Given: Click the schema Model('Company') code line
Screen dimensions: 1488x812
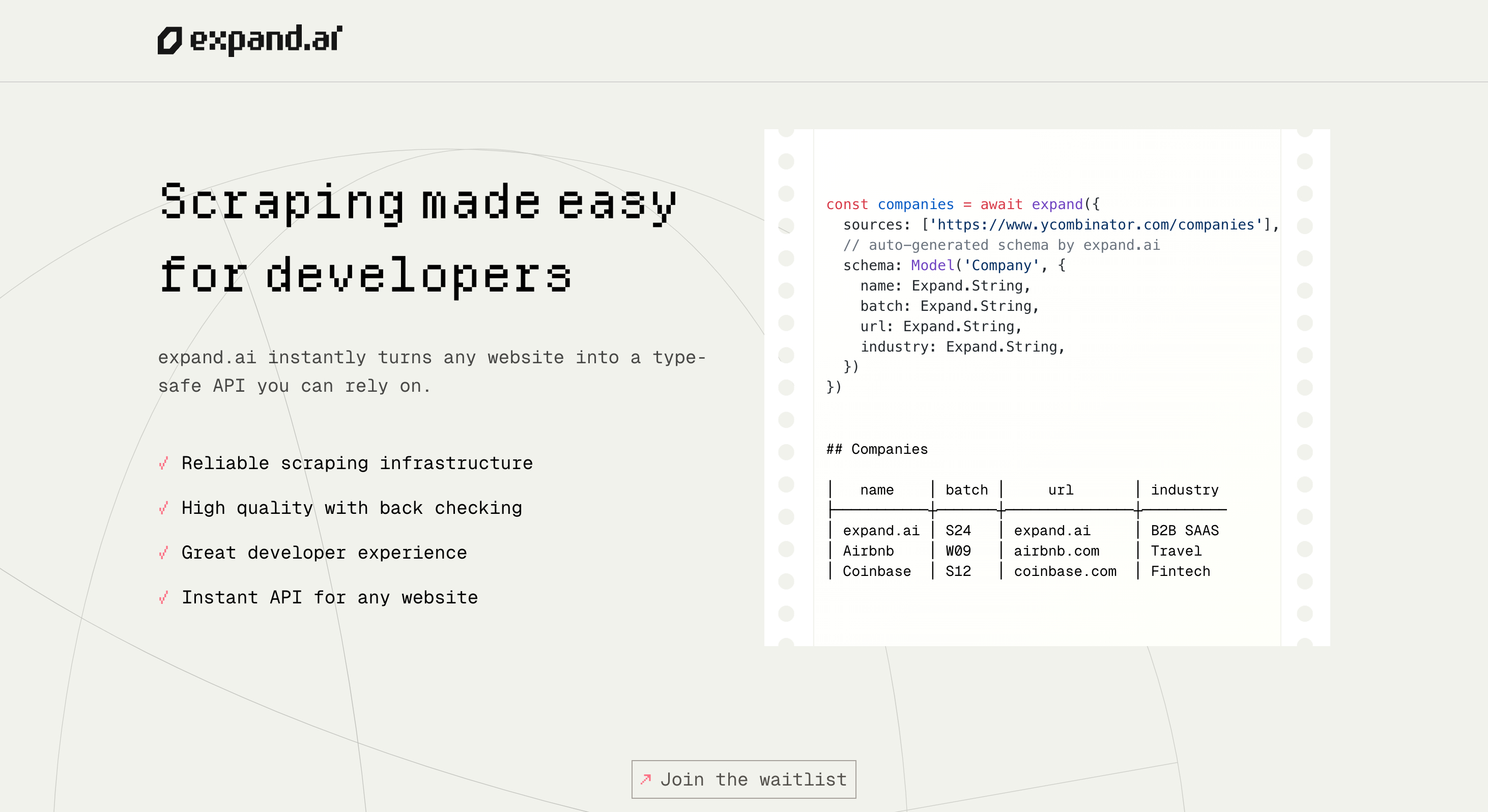Looking at the screenshot, I should (954, 265).
